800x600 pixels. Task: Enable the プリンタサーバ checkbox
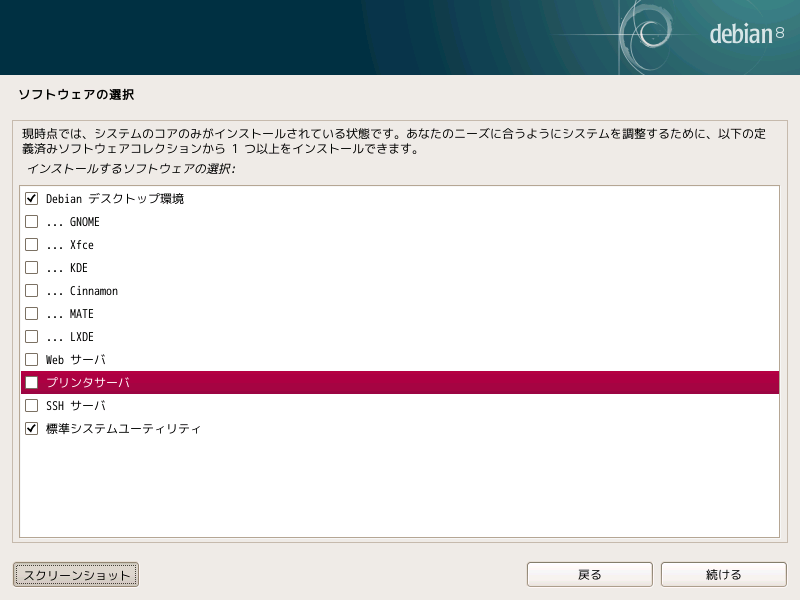(31, 382)
